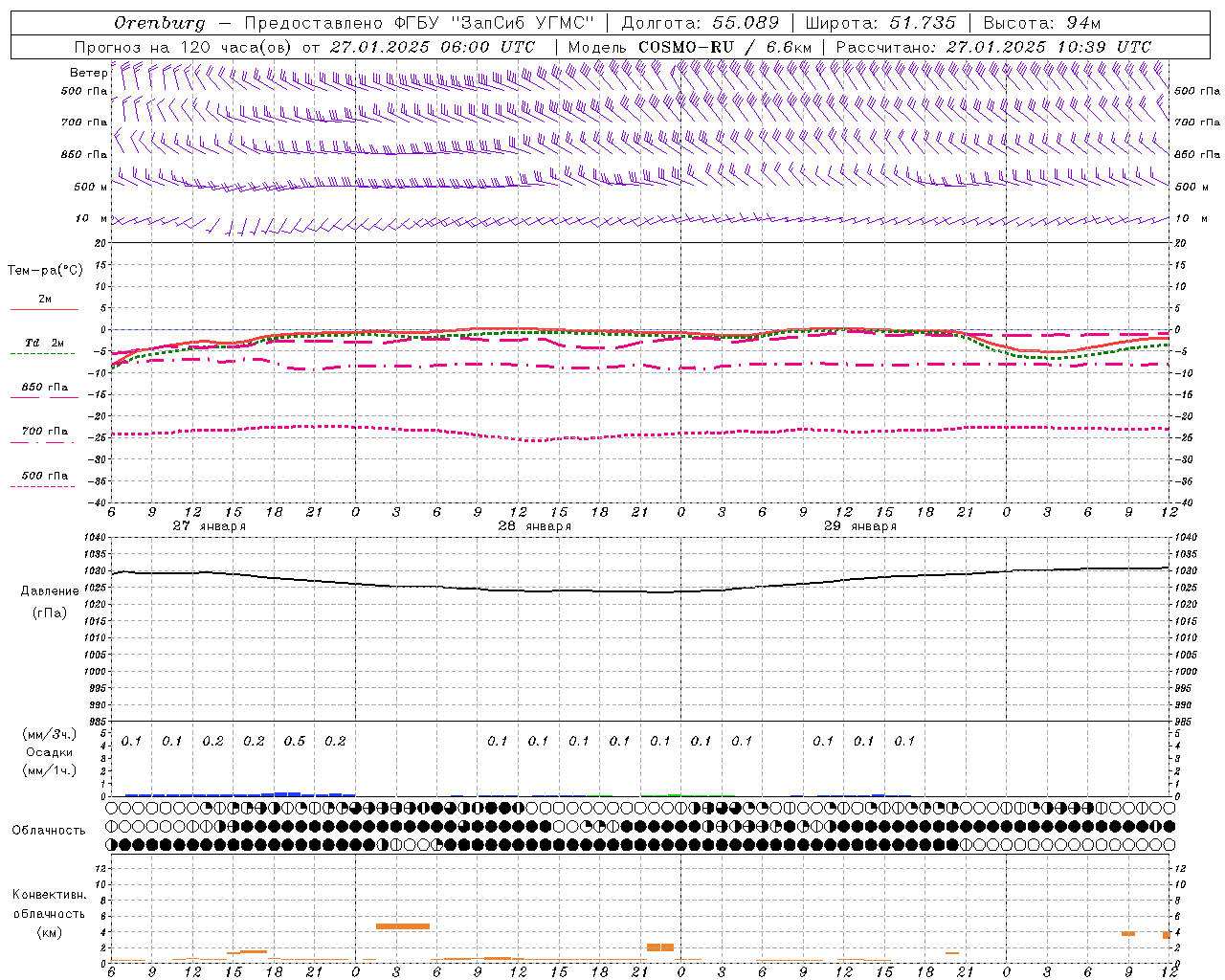
Task: Click the "Давление" pressure panel label
Action: coord(50,591)
